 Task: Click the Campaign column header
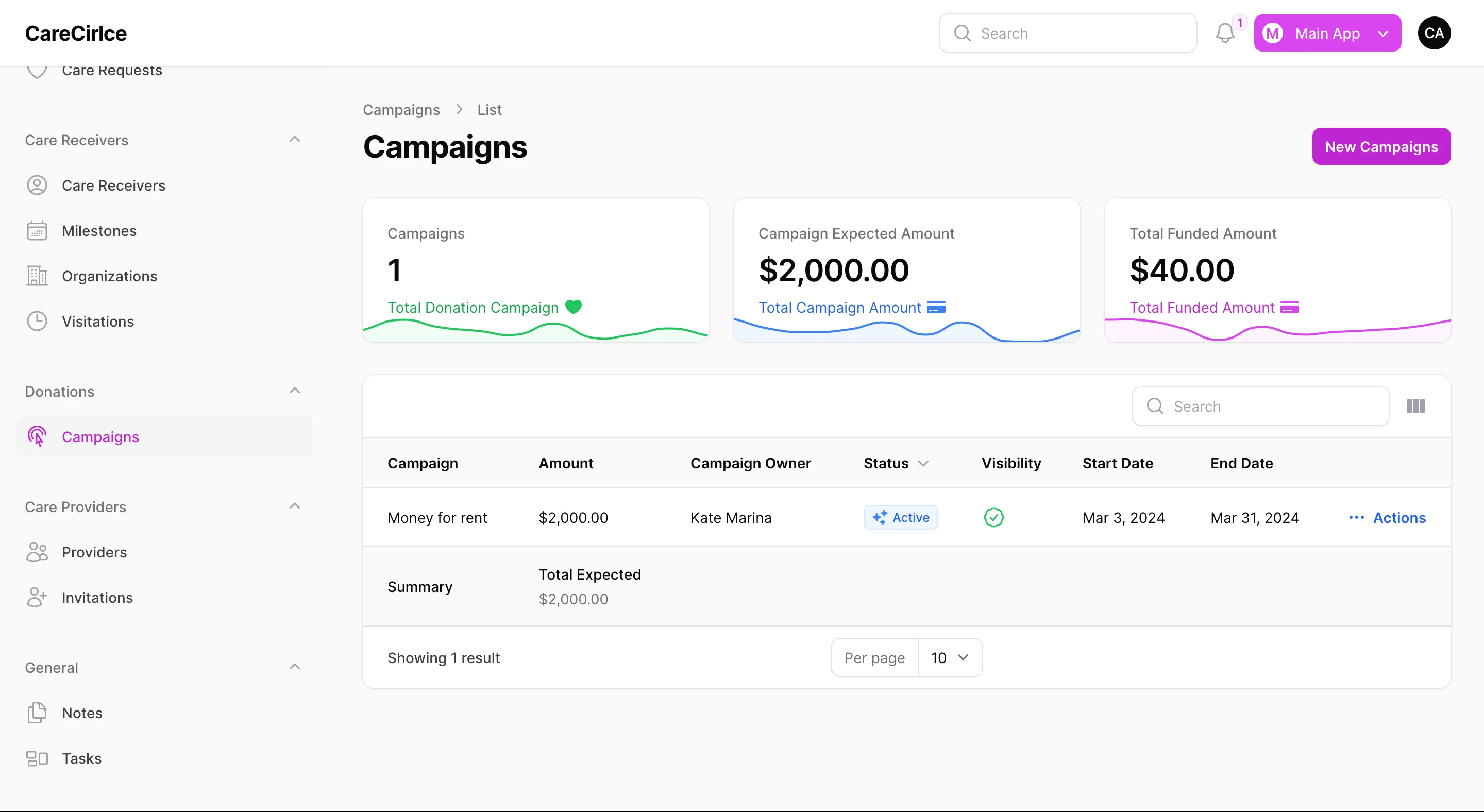point(423,463)
